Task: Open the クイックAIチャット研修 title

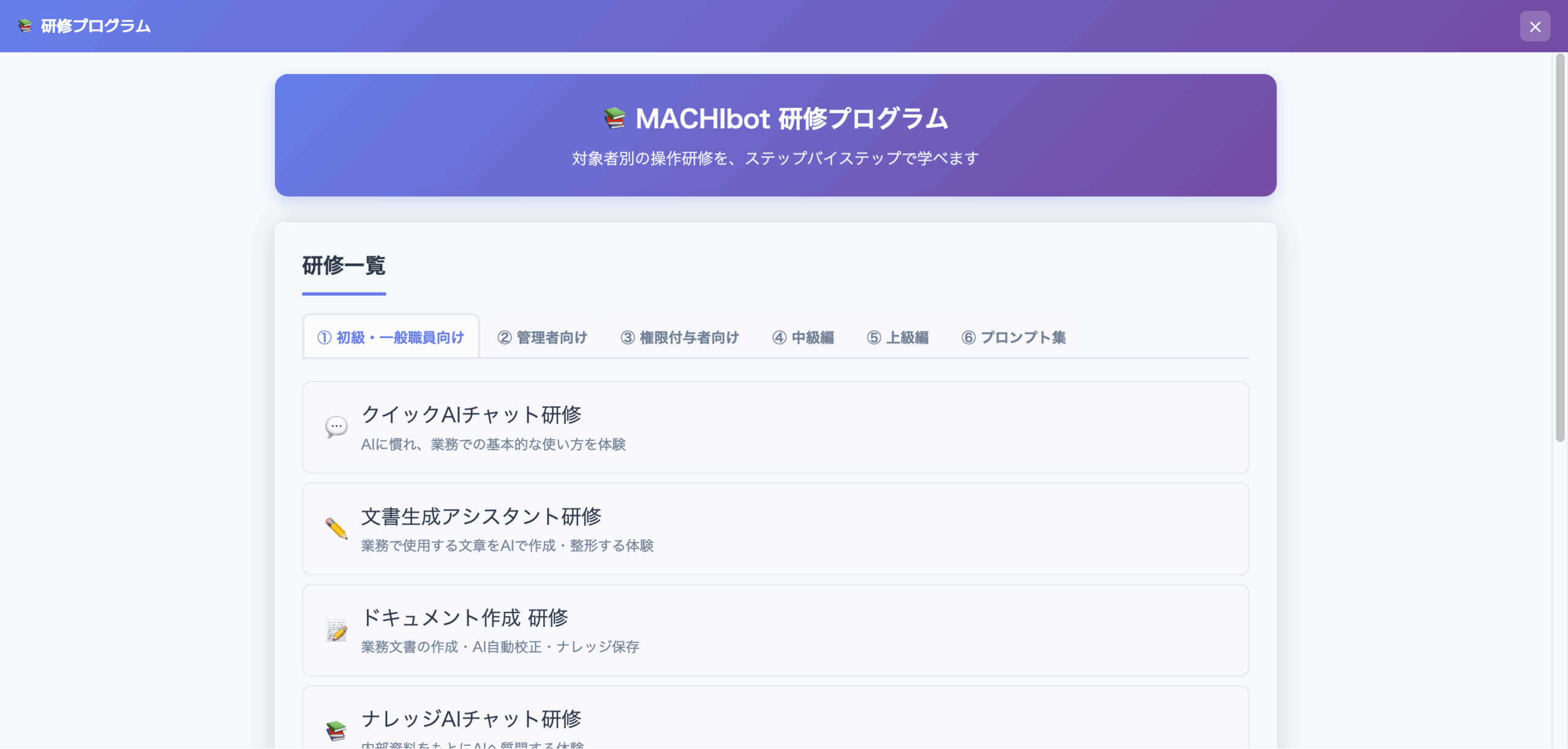Action: (x=471, y=415)
